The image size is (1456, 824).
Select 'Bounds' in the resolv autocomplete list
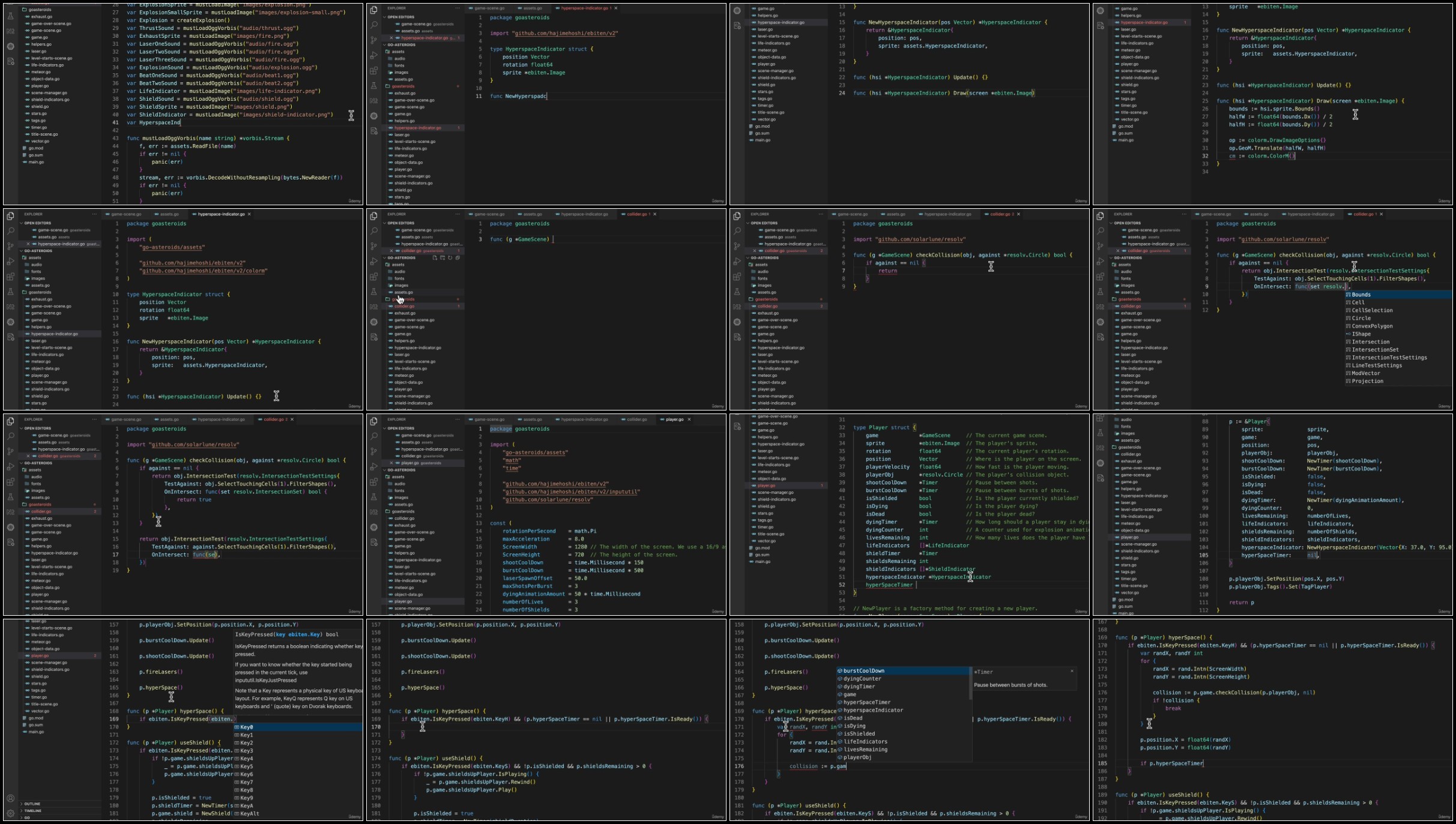[x=1397, y=295]
